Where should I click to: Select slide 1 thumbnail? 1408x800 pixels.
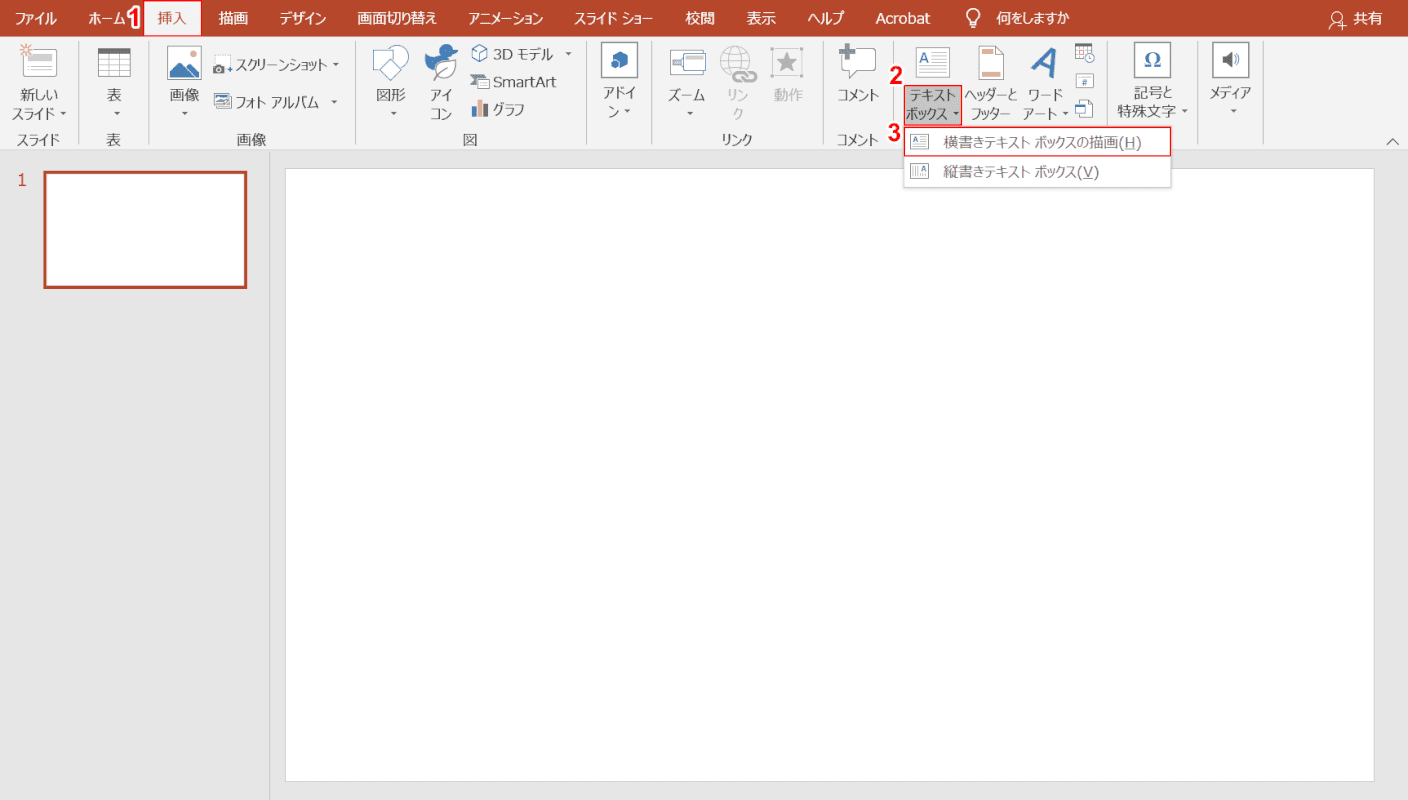(145, 230)
